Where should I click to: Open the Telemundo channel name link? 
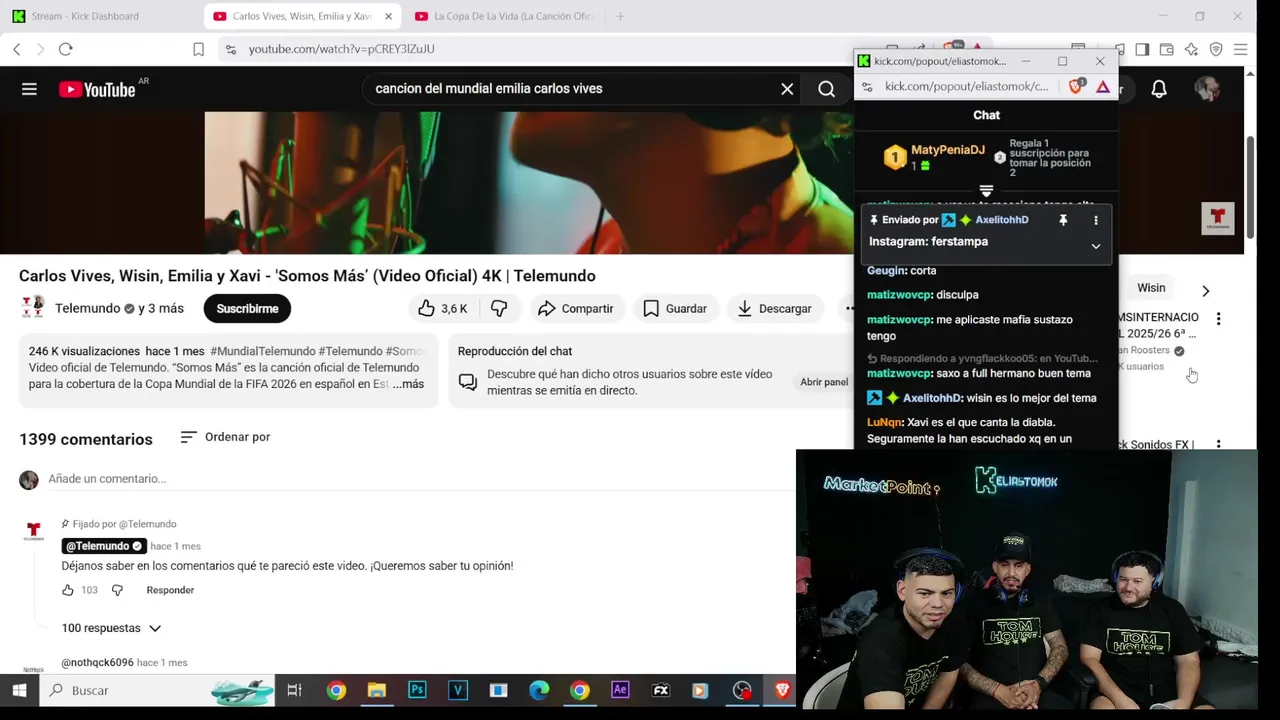click(88, 308)
